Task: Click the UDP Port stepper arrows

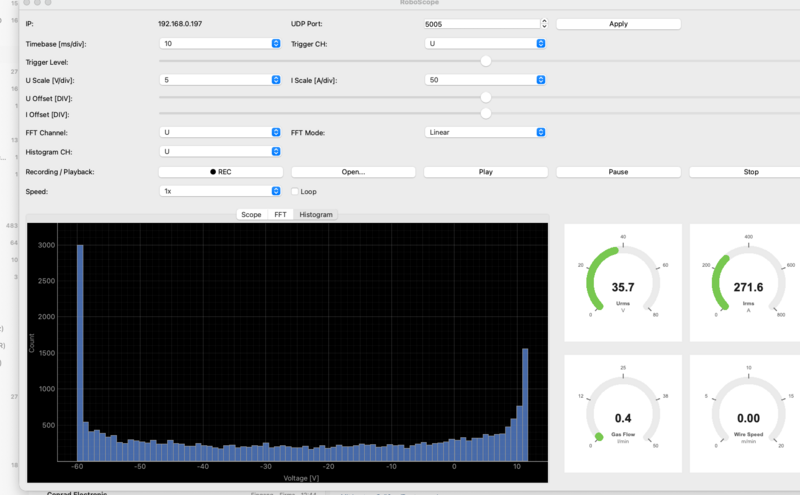Action: (x=543, y=23)
